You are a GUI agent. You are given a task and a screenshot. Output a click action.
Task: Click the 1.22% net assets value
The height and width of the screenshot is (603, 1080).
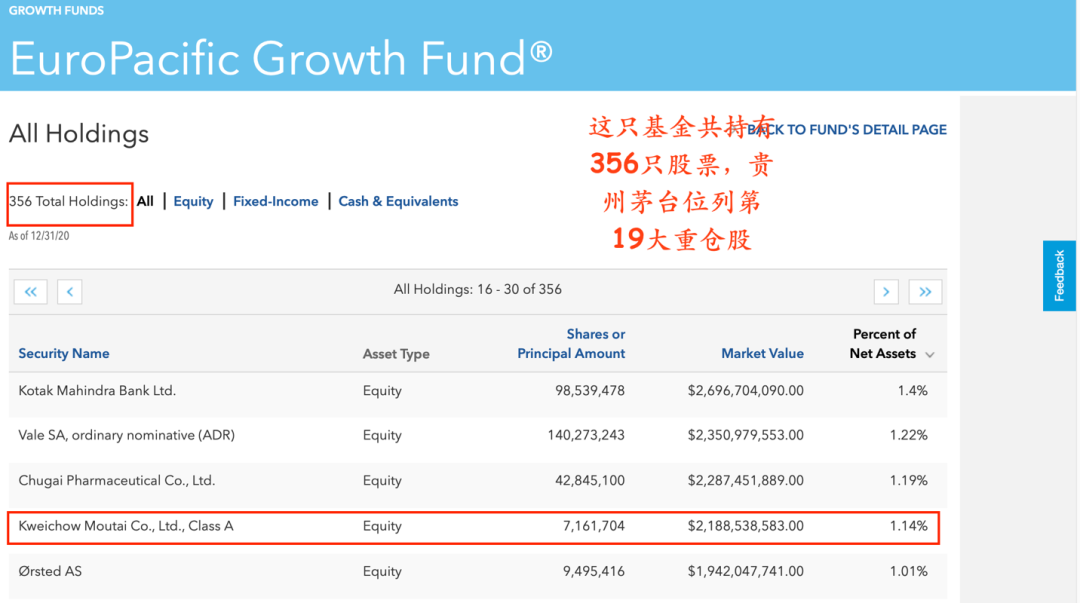coord(908,436)
